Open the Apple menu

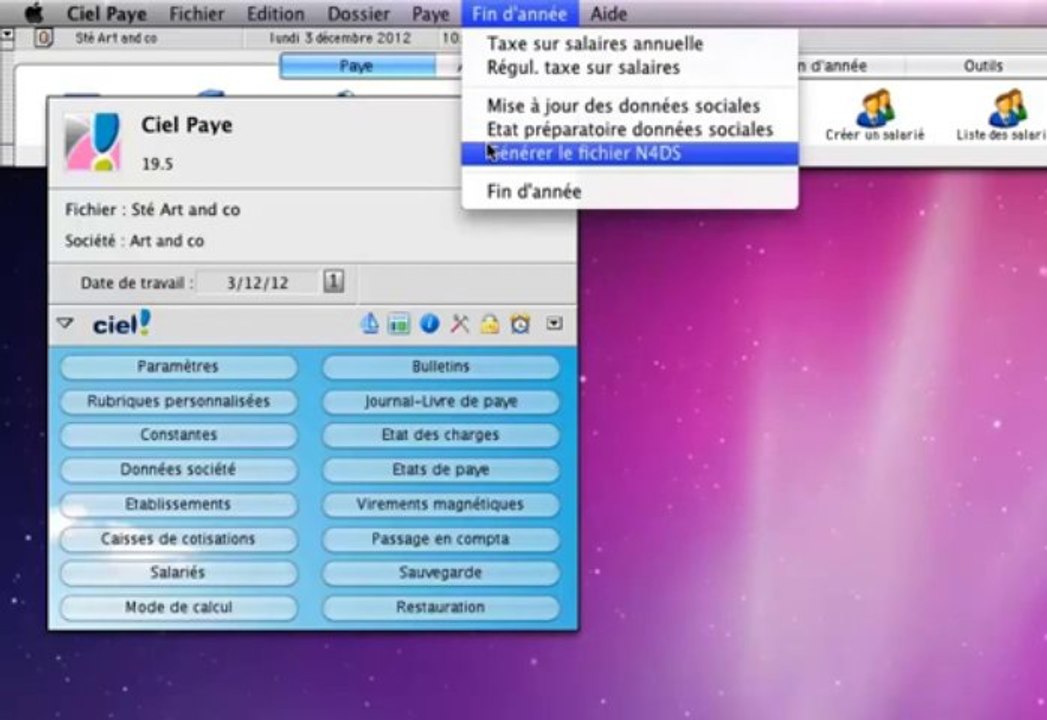click(34, 13)
